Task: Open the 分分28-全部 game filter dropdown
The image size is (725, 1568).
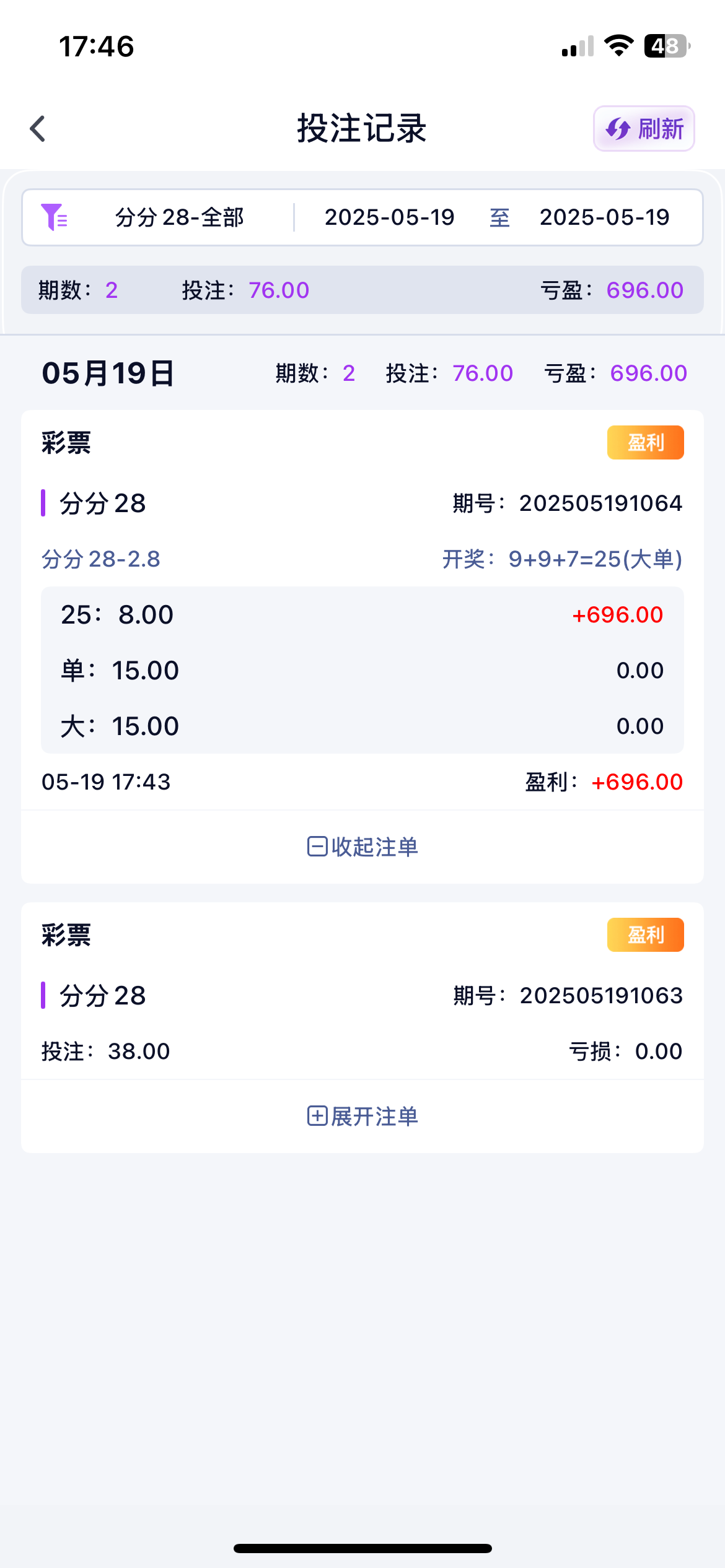Action: tap(180, 217)
